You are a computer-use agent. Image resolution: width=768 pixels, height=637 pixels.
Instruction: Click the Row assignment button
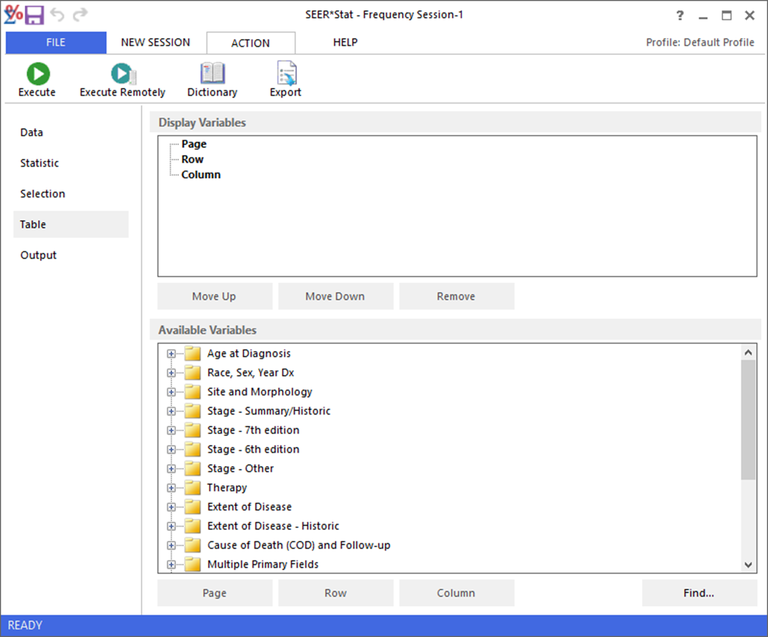click(x=335, y=593)
